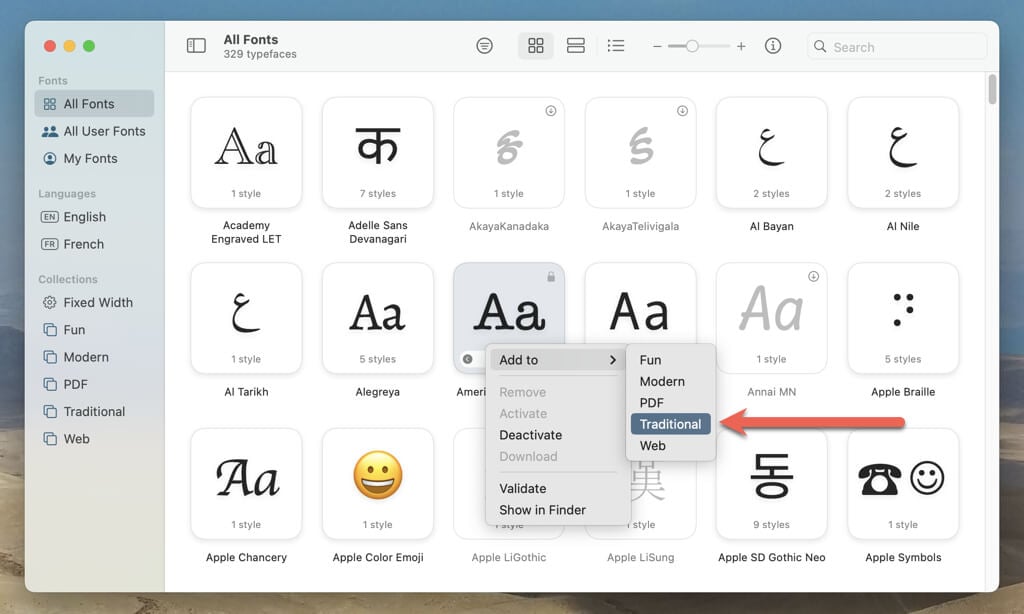
Task: Expand the Add to submenu
Action: (557, 360)
